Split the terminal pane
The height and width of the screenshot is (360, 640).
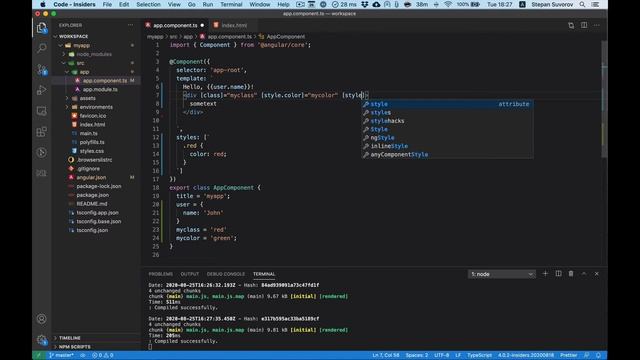pyautogui.click(x=558, y=274)
